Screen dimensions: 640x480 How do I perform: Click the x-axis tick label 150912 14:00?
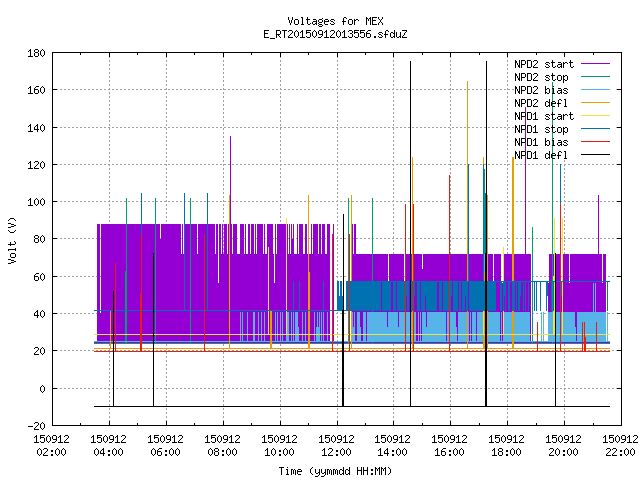point(393,446)
